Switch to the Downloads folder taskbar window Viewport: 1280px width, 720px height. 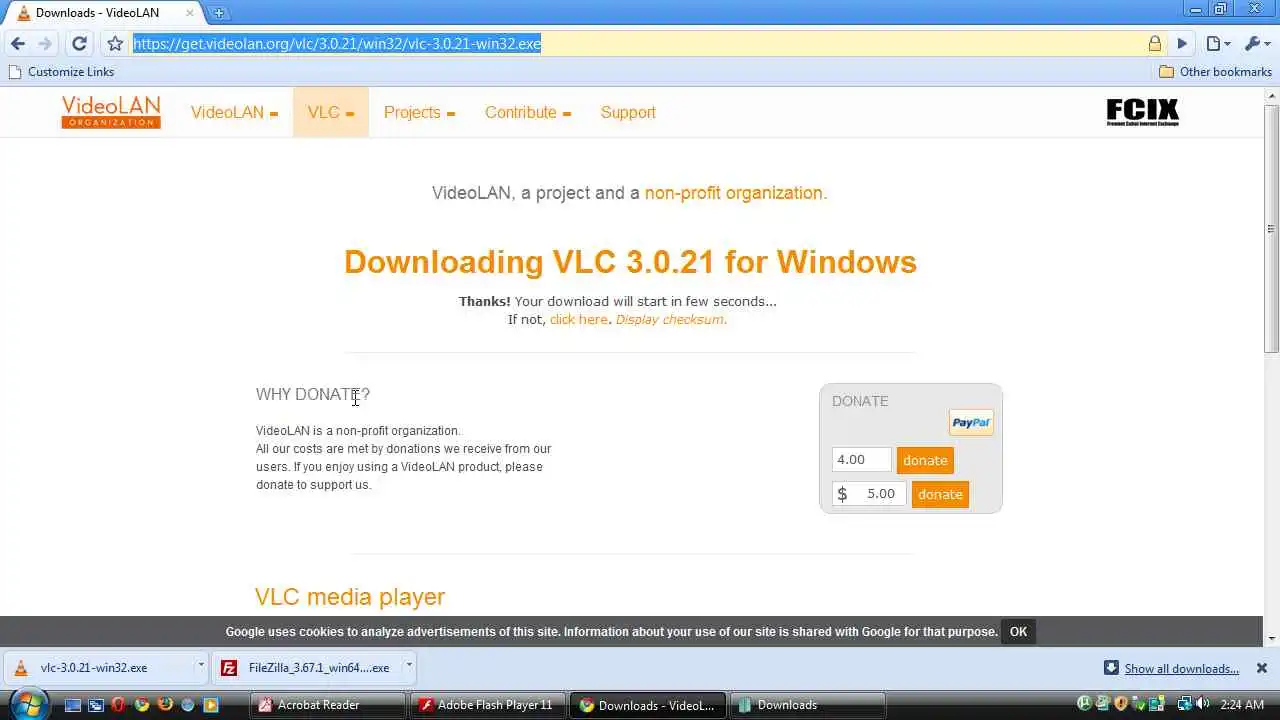808,705
